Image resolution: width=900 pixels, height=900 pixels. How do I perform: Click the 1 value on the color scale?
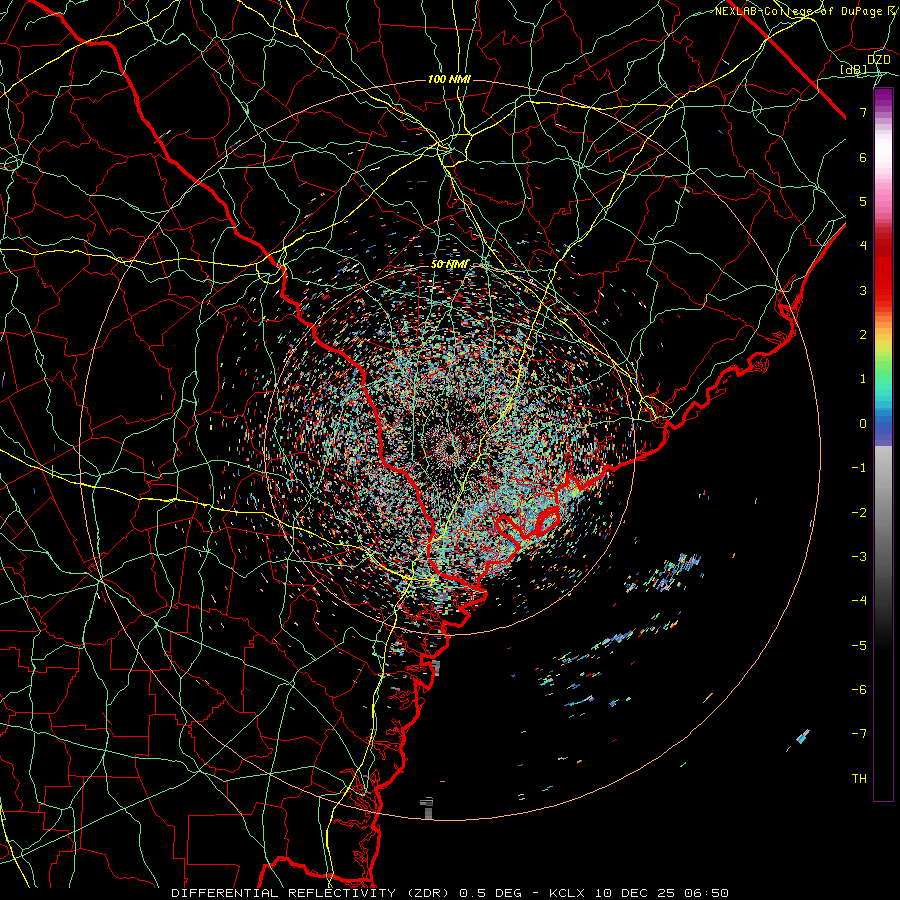pos(863,379)
